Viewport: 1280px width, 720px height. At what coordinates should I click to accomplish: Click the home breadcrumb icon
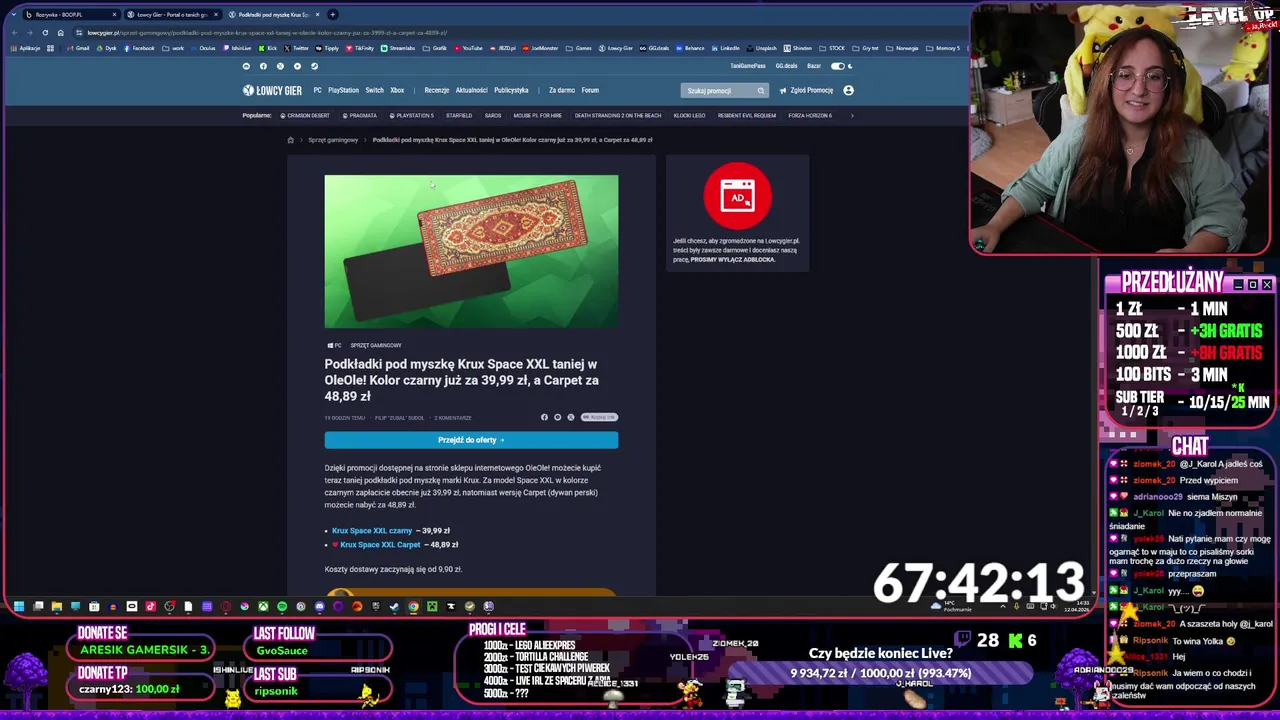[290, 140]
